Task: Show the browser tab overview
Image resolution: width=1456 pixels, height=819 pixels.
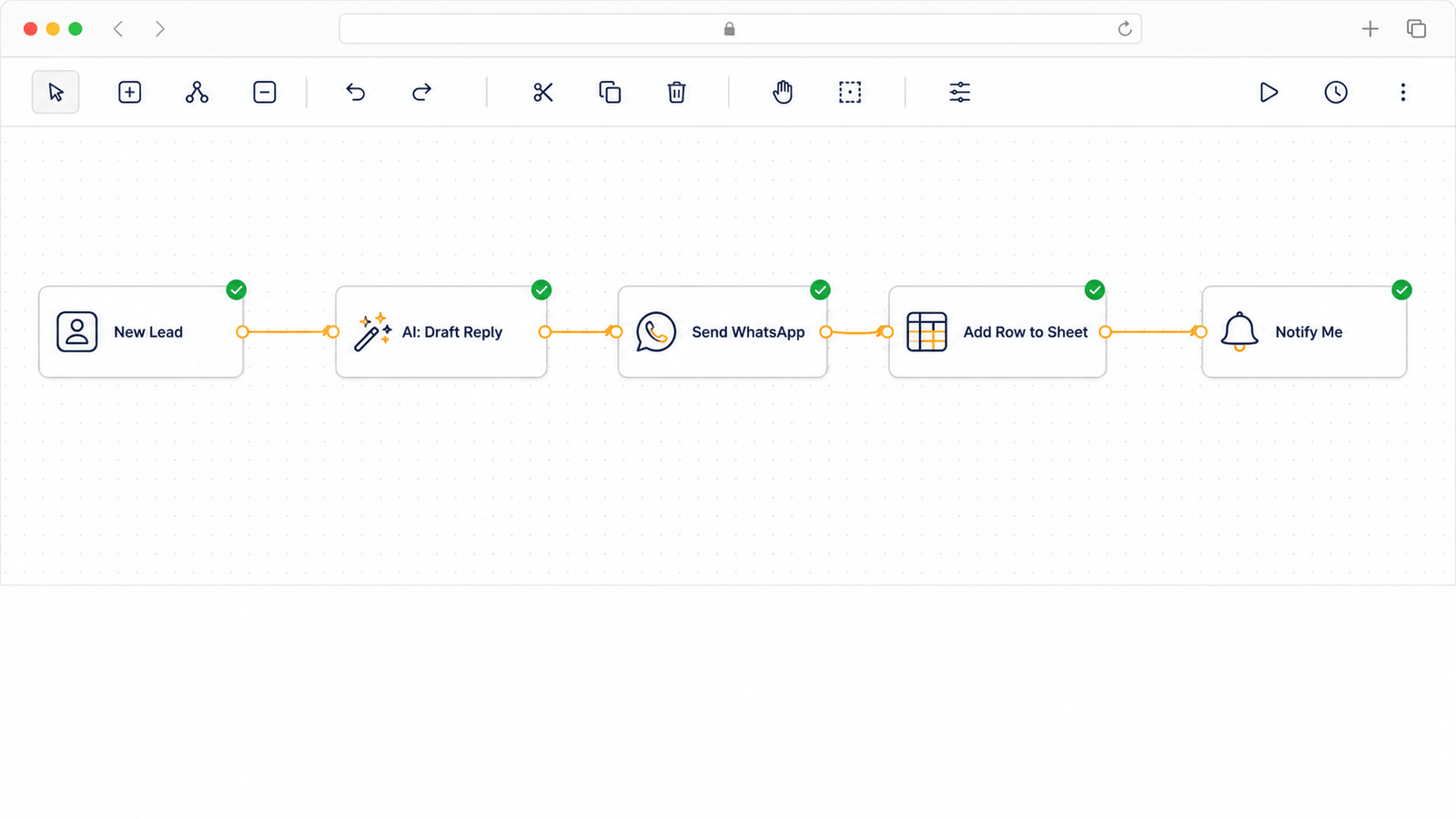Action: pos(1416,29)
